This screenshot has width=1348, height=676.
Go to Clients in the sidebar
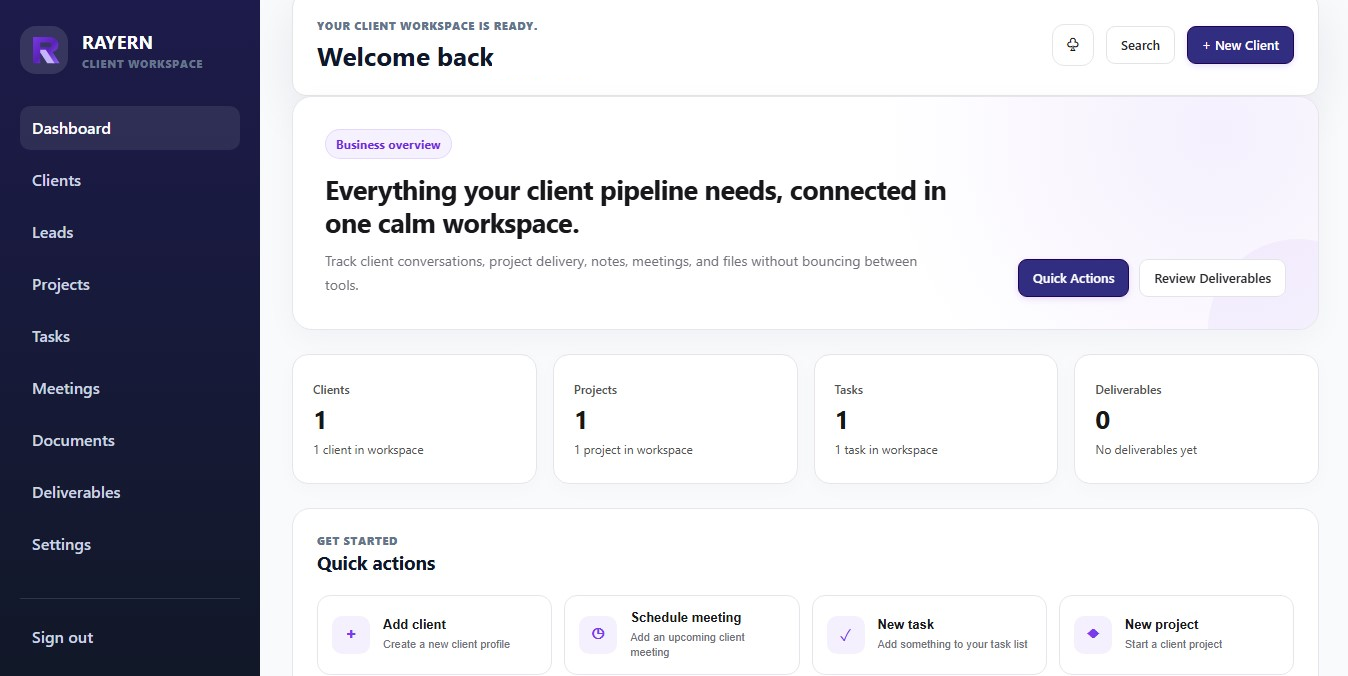point(130,180)
